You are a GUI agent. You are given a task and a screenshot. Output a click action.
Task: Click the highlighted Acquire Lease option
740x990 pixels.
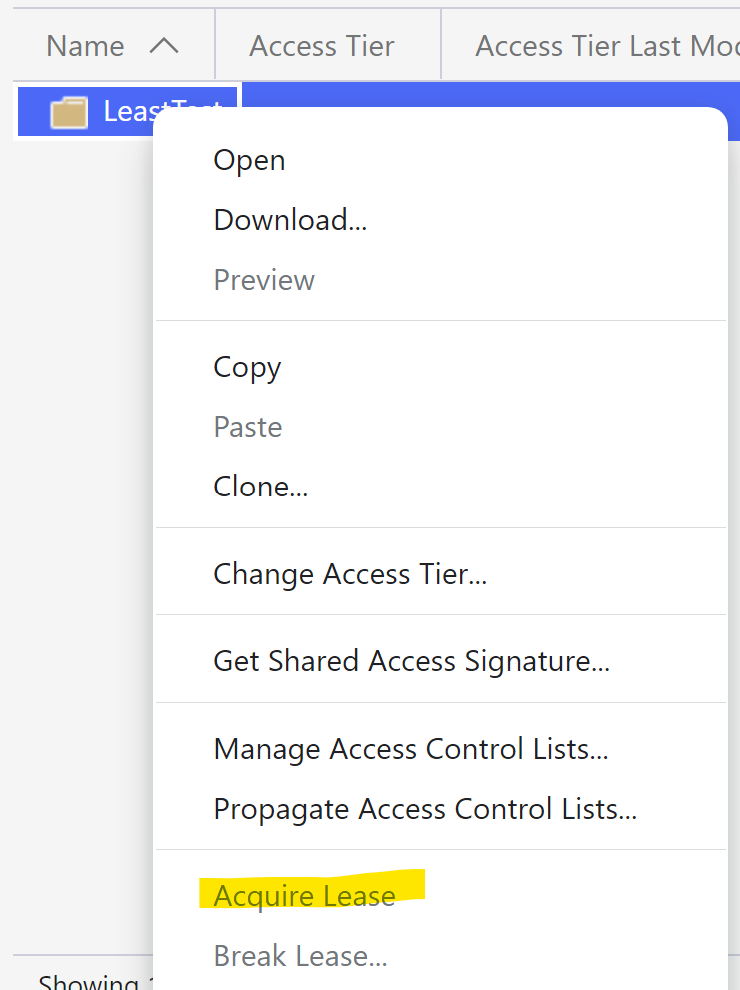pos(303,895)
